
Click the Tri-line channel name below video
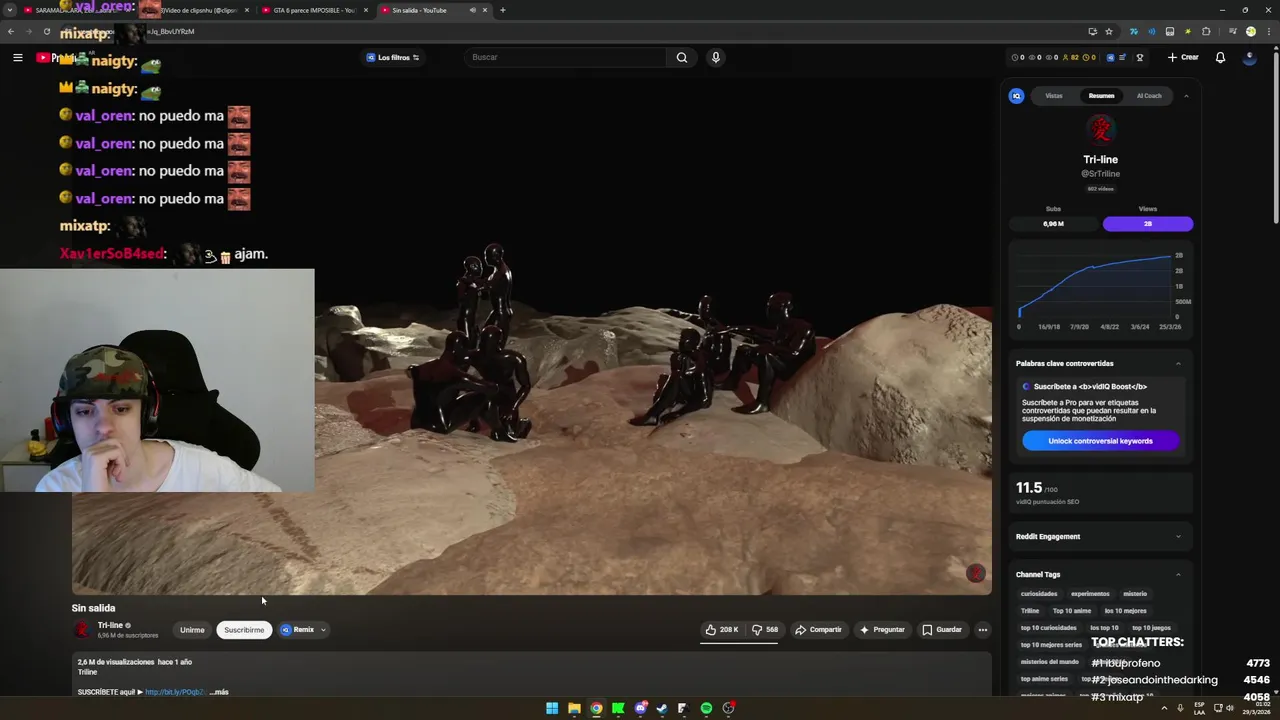click(110, 625)
